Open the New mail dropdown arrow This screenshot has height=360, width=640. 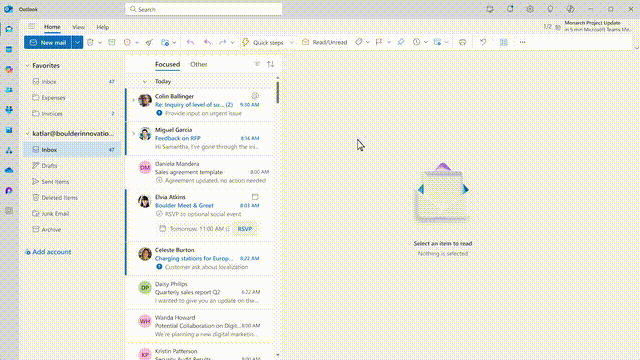pos(77,42)
